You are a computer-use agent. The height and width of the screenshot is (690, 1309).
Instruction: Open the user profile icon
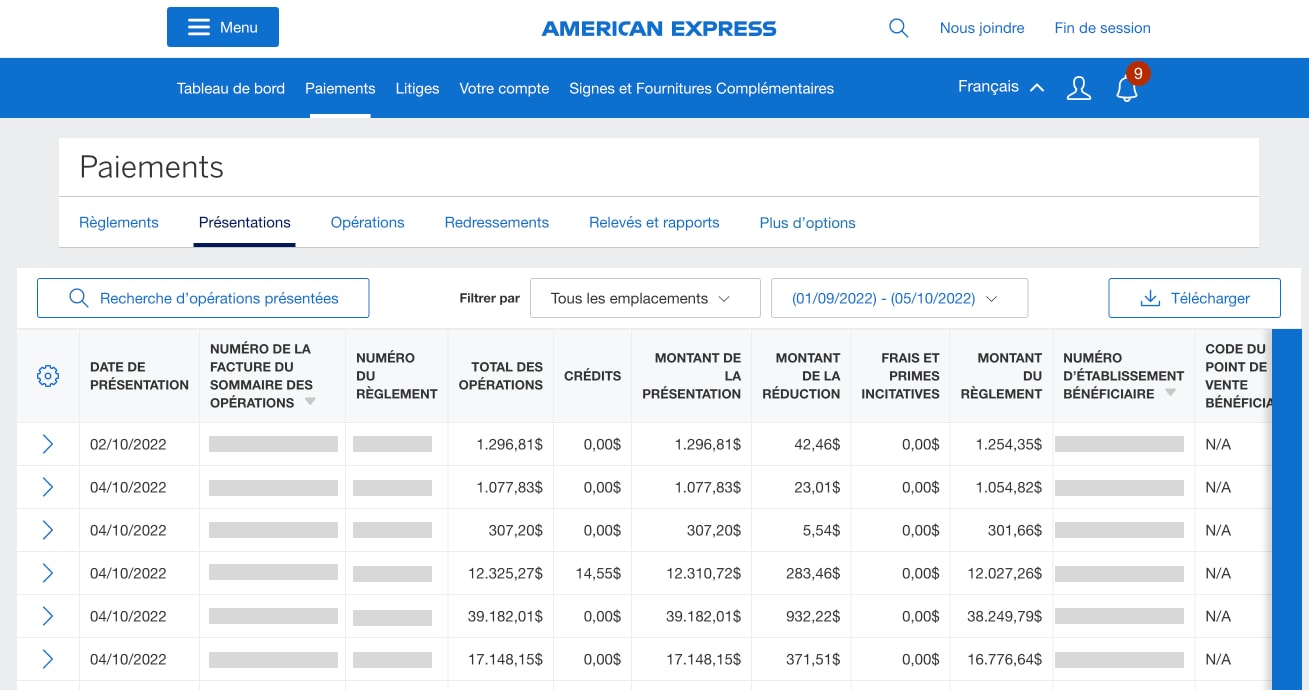coord(1078,88)
